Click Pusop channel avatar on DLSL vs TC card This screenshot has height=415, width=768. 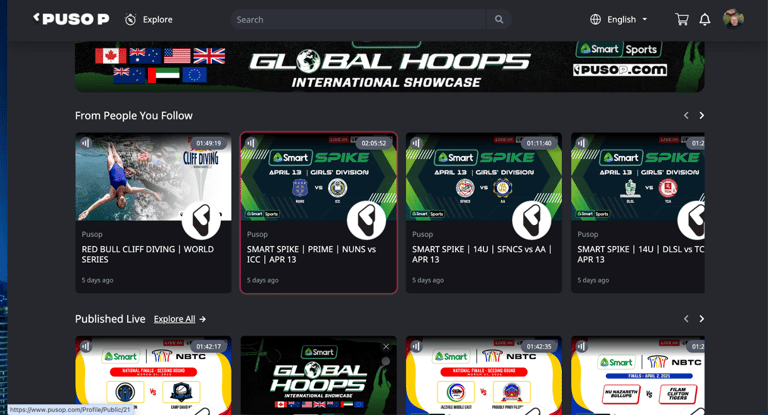[691, 220]
